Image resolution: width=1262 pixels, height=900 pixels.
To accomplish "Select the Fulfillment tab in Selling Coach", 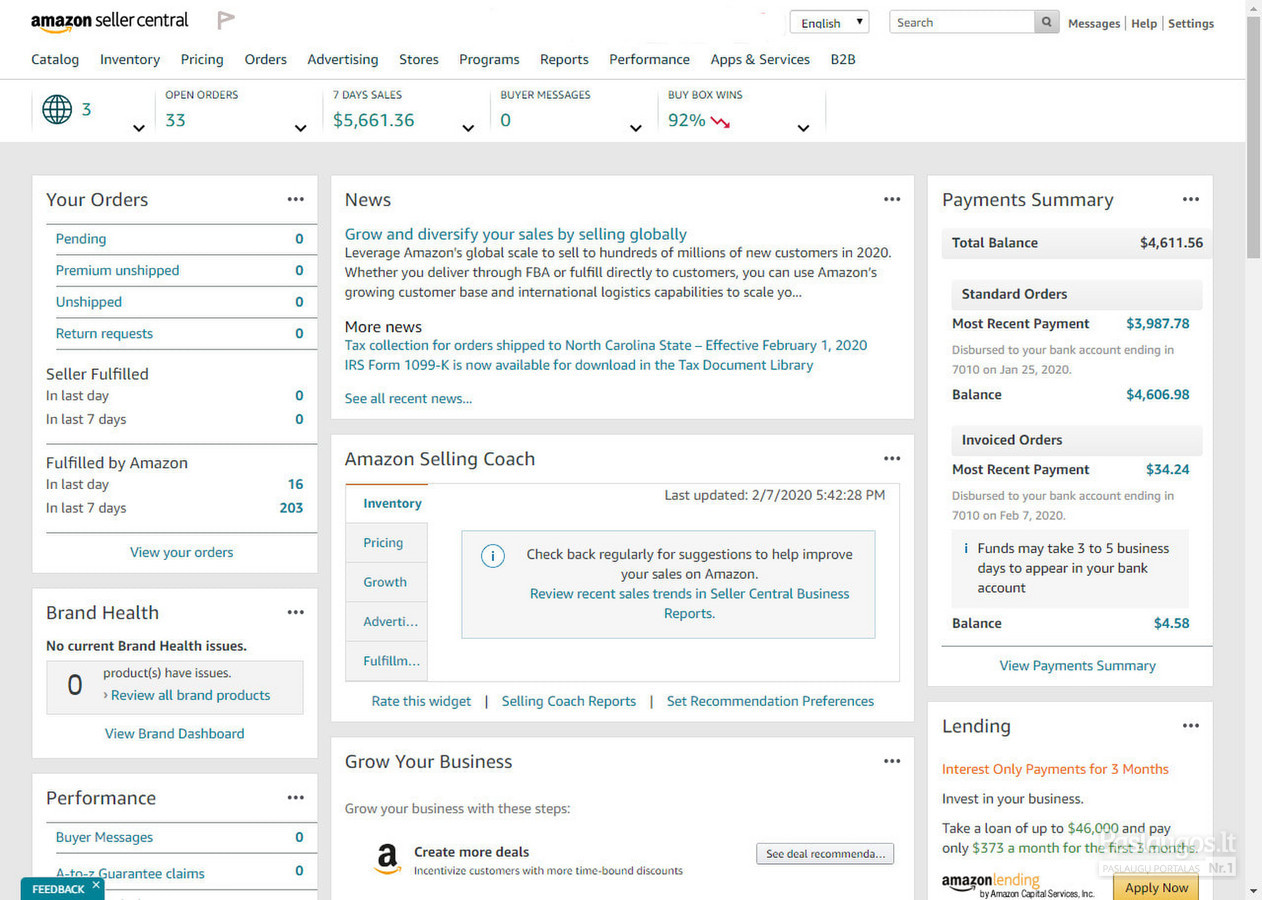I will pyautogui.click(x=387, y=661).
